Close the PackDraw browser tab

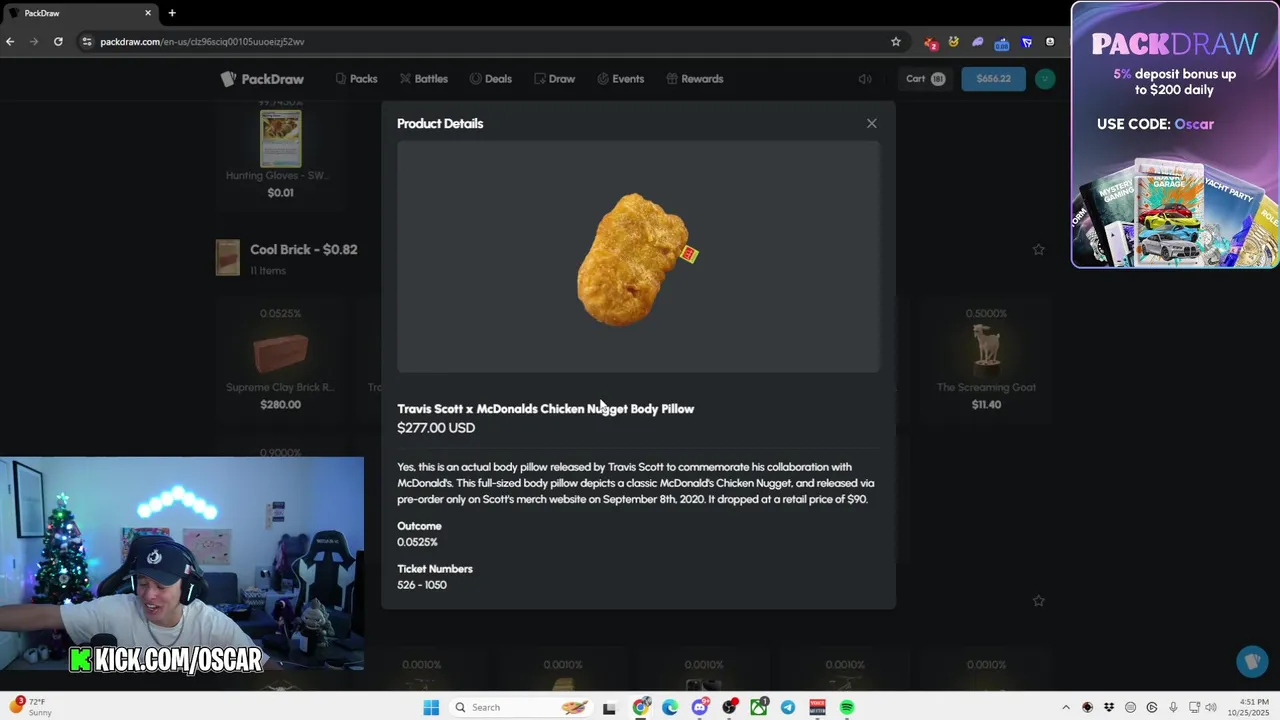148,13
